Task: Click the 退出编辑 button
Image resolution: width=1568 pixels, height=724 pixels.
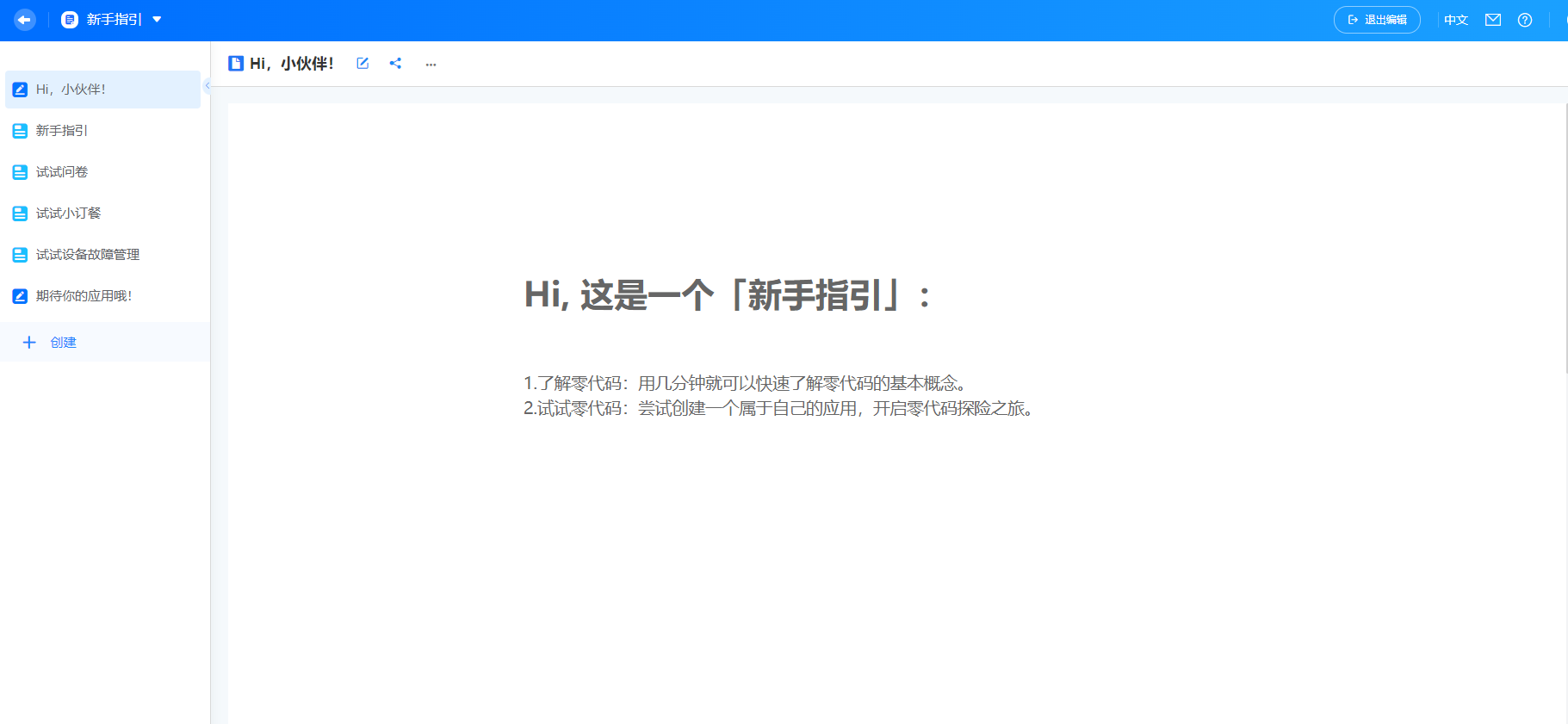Action: 1377,20
